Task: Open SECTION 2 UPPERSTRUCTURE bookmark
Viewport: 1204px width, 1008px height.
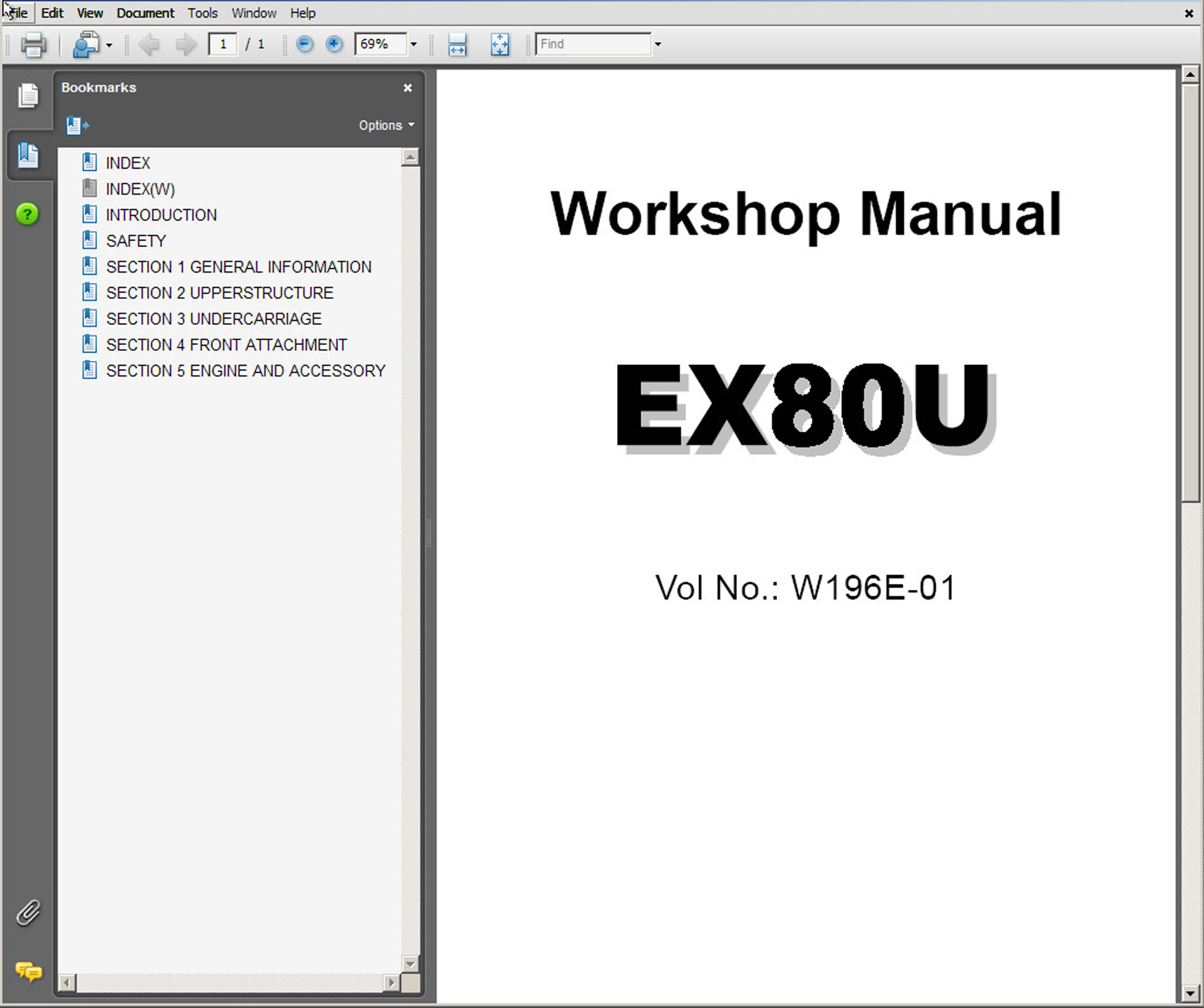Action: (x=219, y=293)
